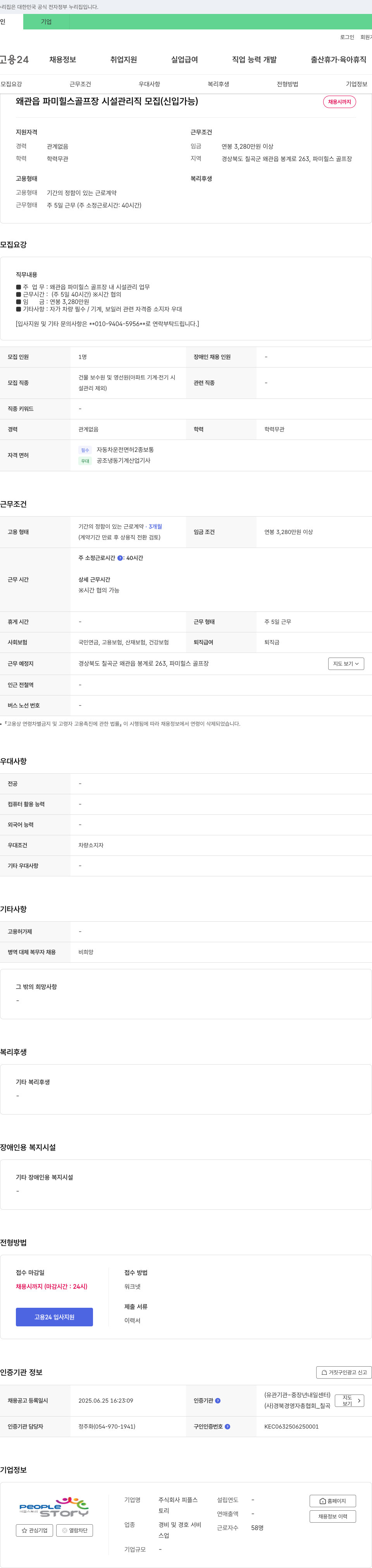
Task: Jump to 근무조건 section tab
Action: click(80, 84)
